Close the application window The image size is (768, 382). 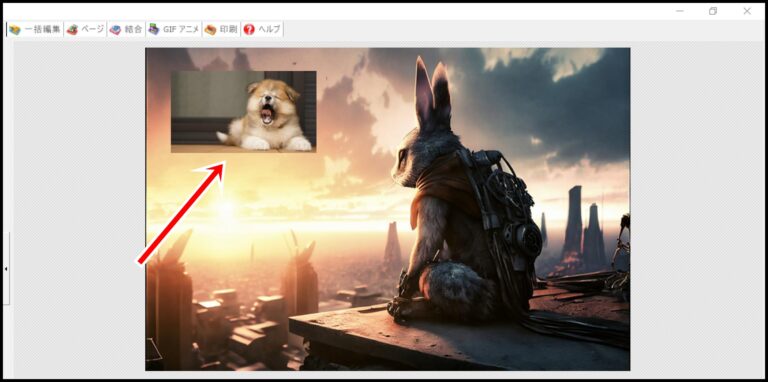[747, 11]
